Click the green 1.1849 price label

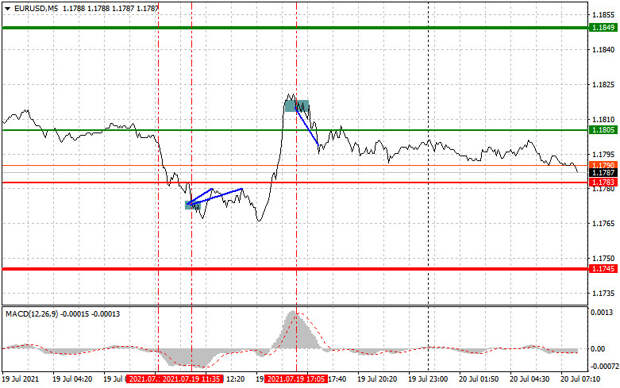603,28
